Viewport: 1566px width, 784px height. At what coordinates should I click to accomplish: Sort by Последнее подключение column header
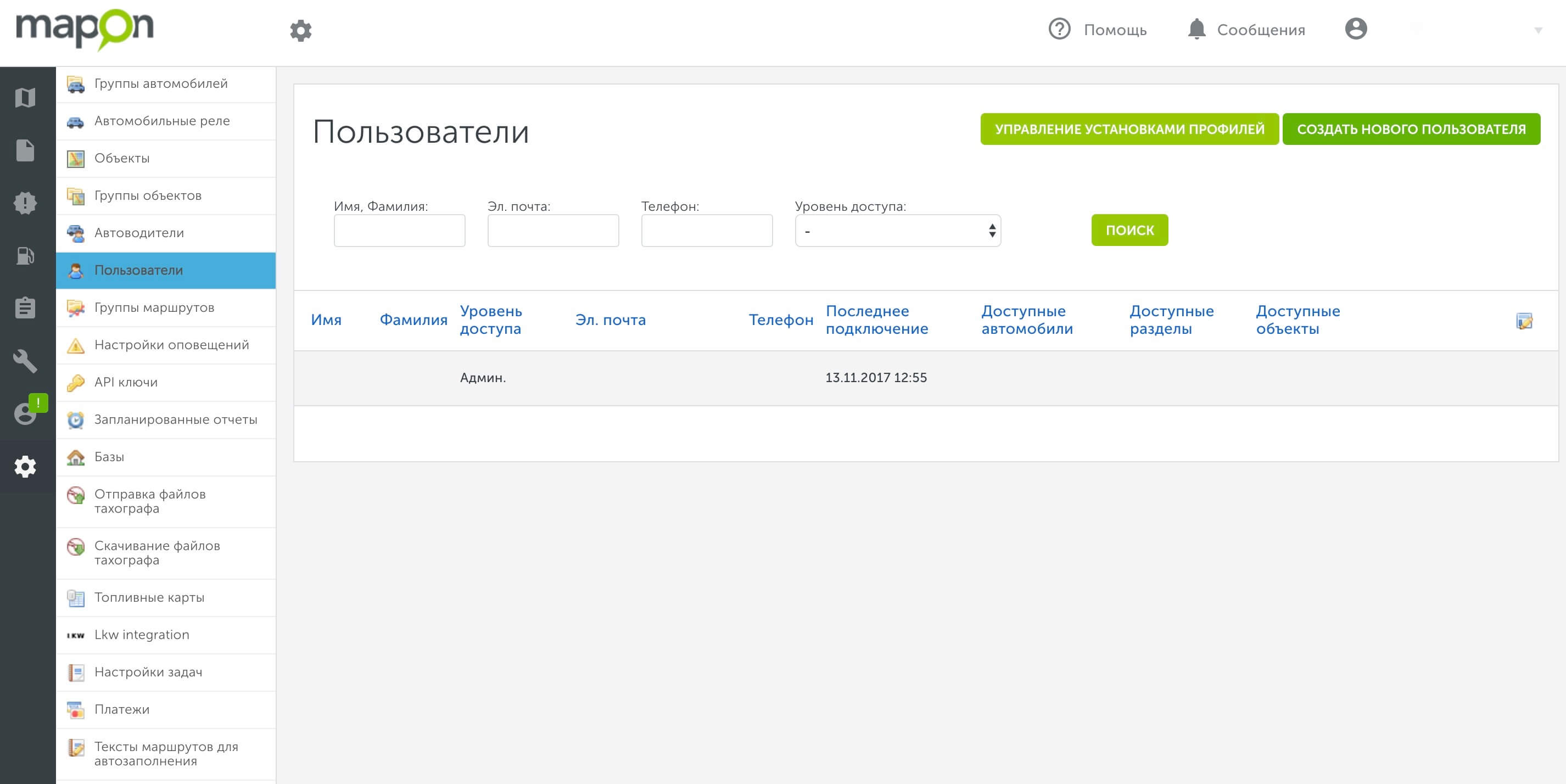(x=876, y=320)
